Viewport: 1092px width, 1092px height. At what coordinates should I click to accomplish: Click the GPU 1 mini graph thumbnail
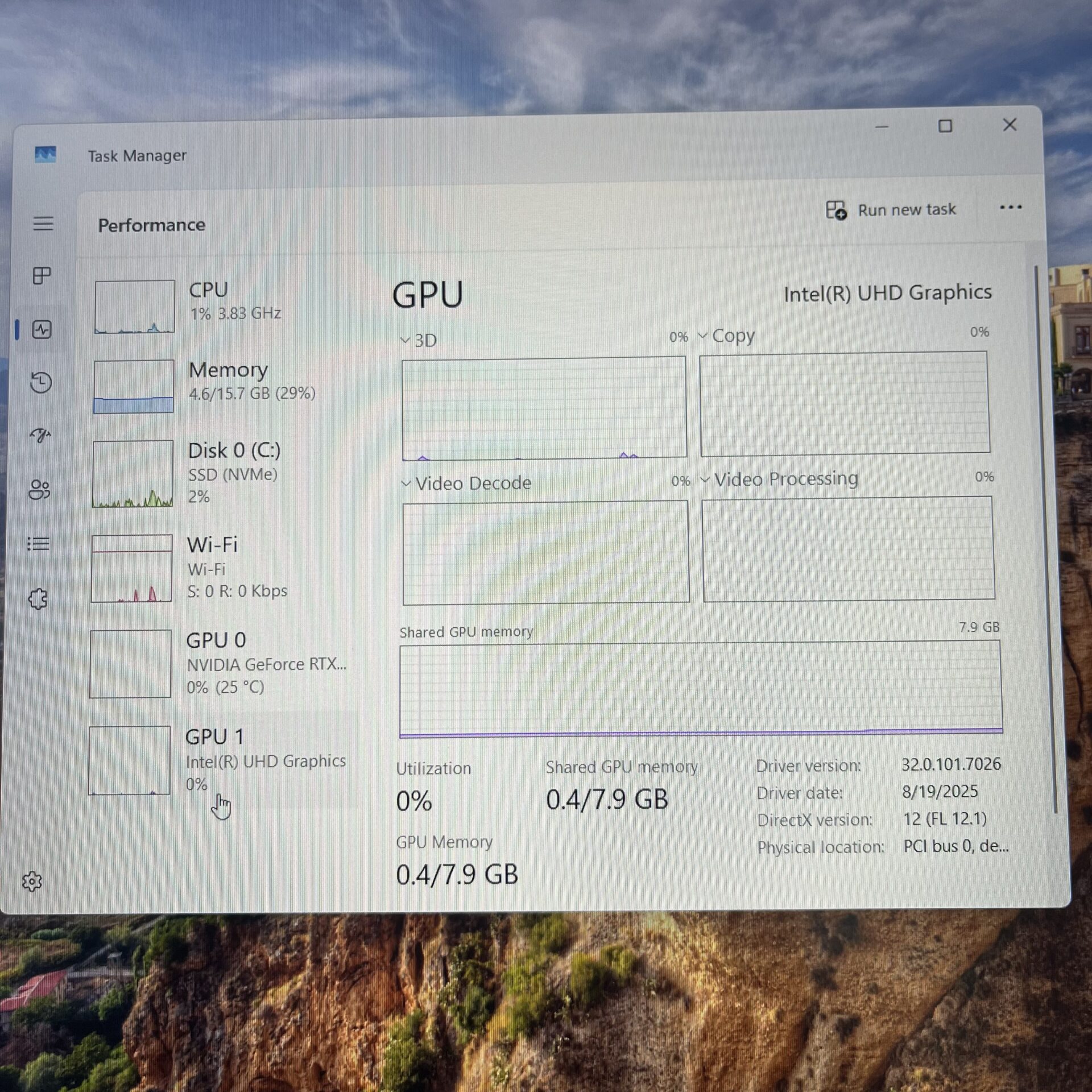click(x=129, y=760)
